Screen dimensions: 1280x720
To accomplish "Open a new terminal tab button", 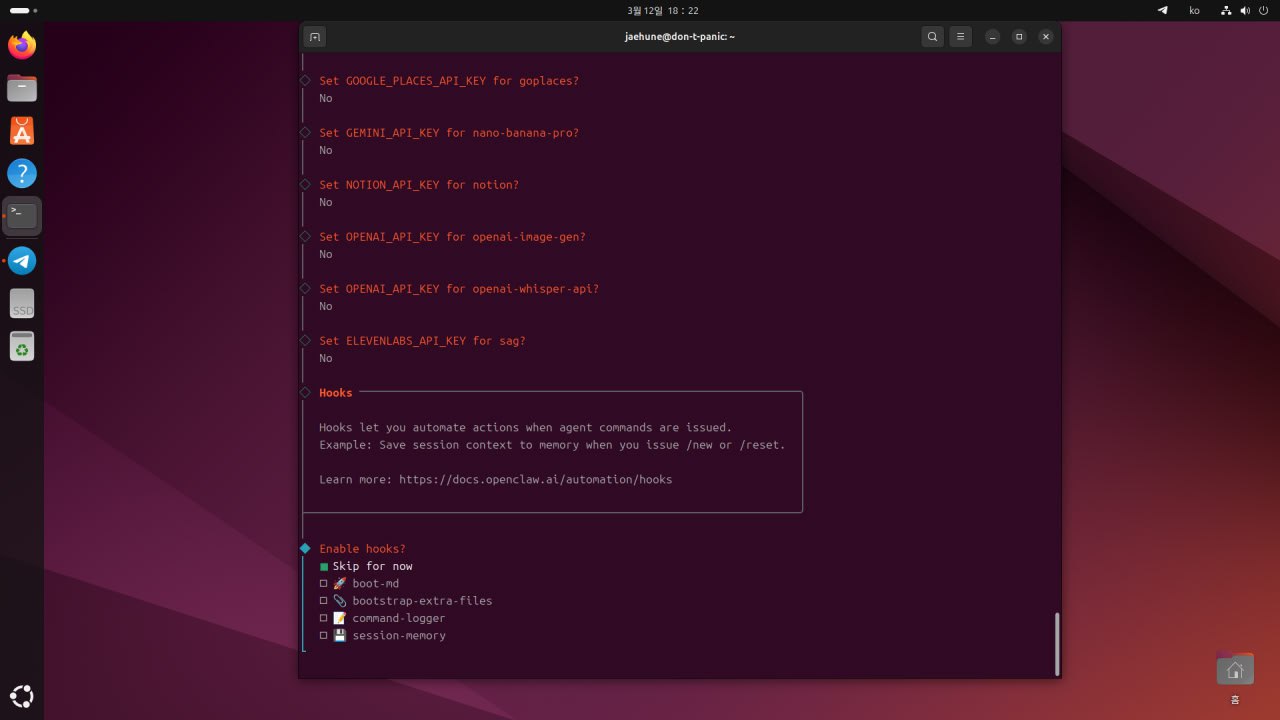I will pyautogui.click(x=314, y=37).
